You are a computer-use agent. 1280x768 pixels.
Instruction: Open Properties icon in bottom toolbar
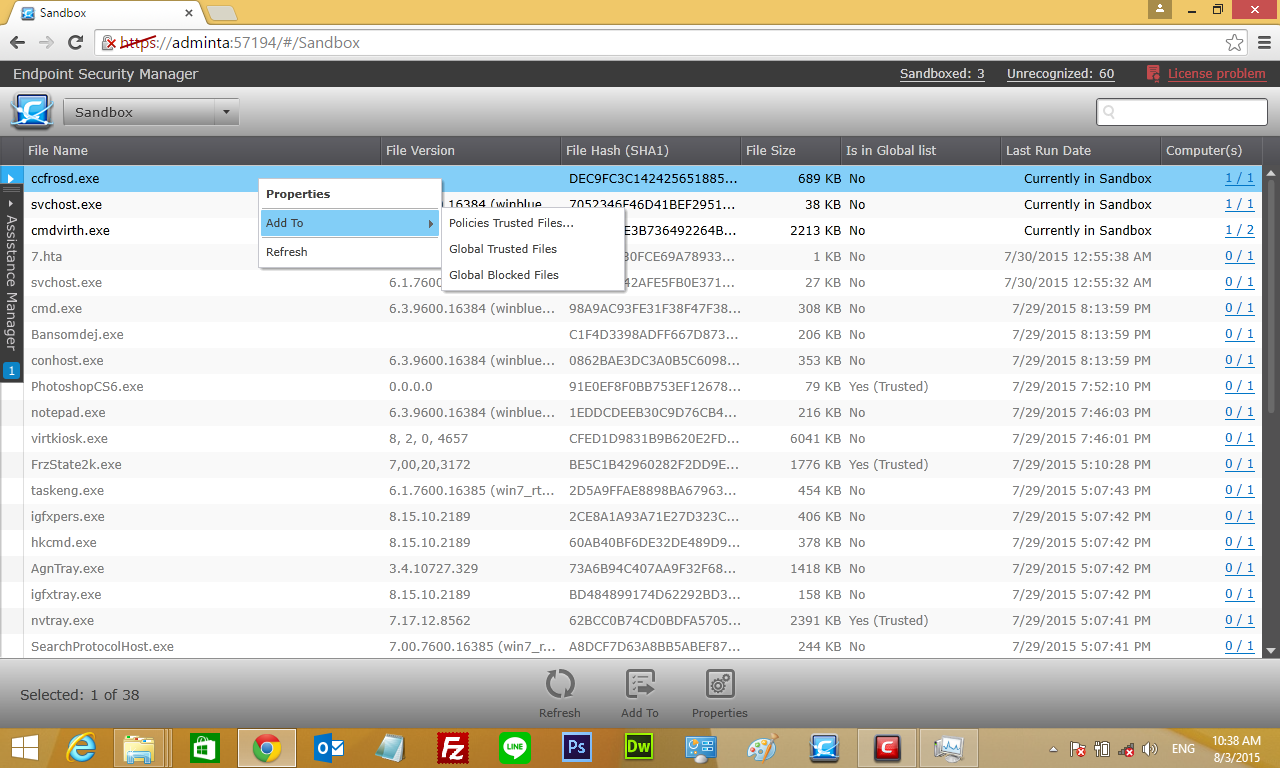tap(720, 685)
